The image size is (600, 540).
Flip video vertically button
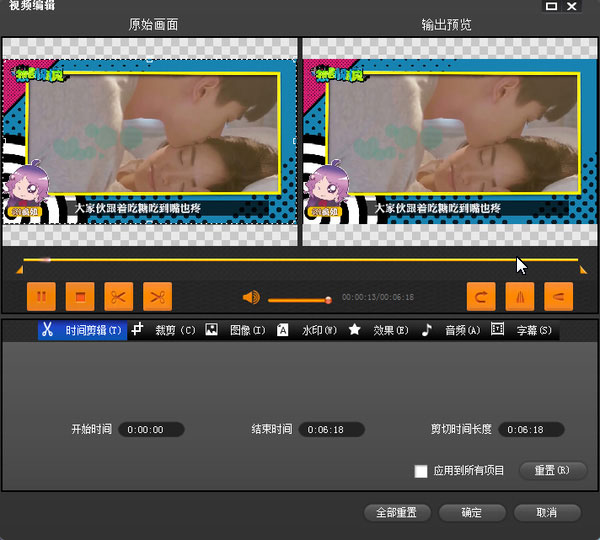(x=558, y=297)
